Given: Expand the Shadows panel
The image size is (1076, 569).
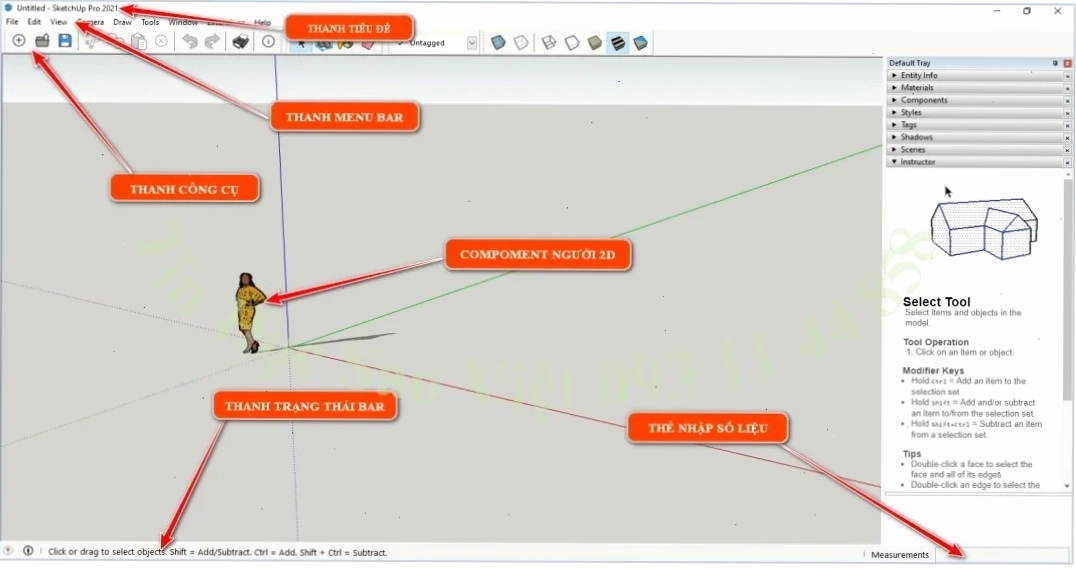Looking at the screenshot, I should coord(893,137).
